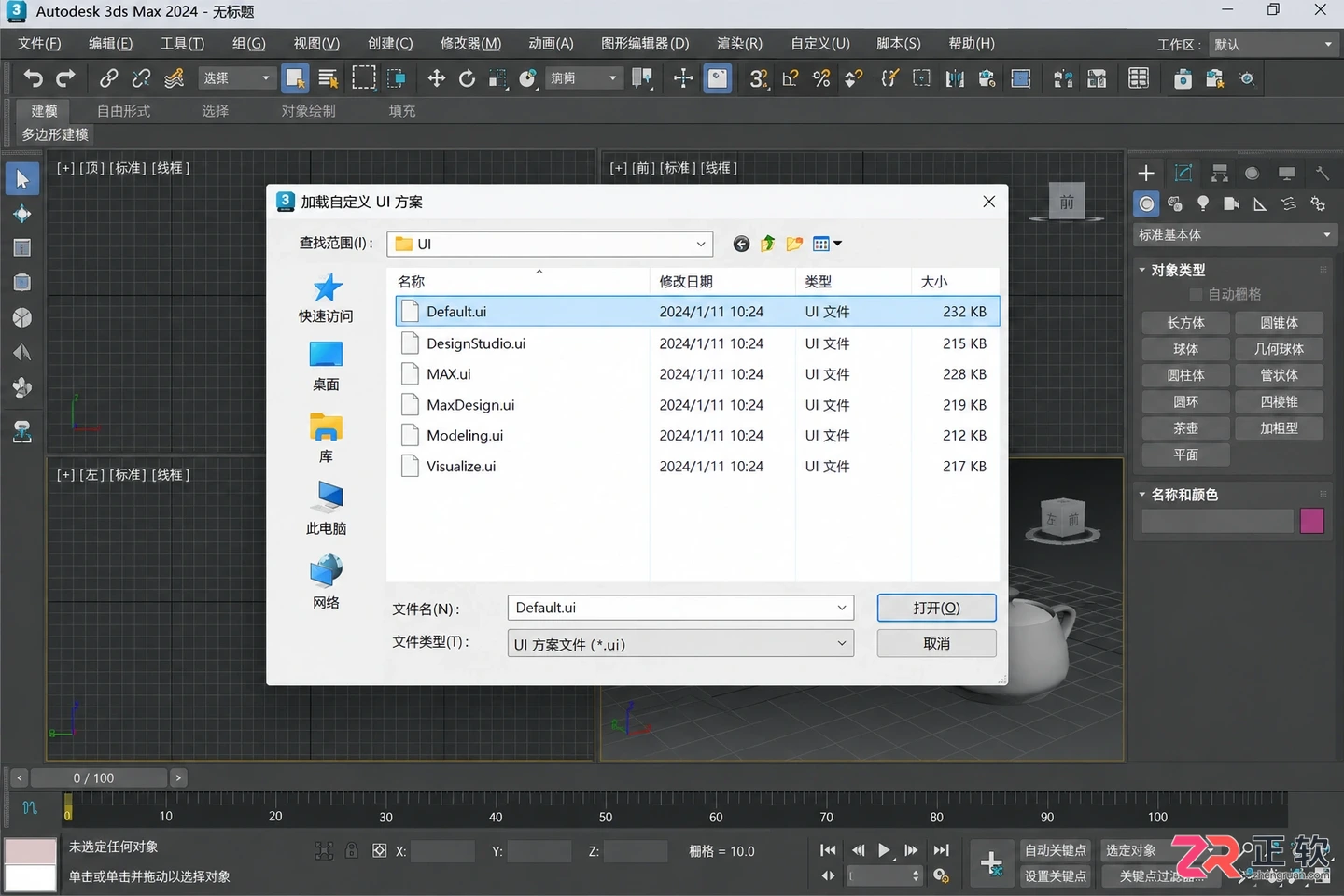Toggle the Angle Snap icon
Image resolution: width=1344 pixels, height=896 pixels.
tap(791, 78)
